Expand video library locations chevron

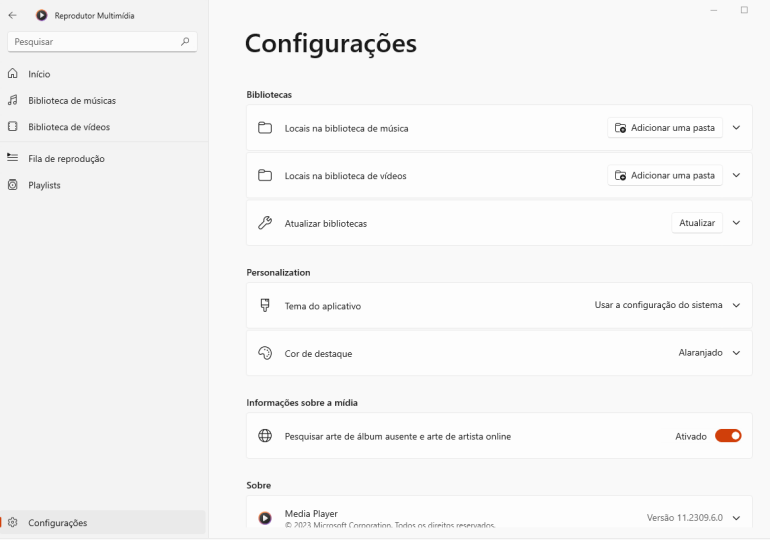click(x=737, y=175)
